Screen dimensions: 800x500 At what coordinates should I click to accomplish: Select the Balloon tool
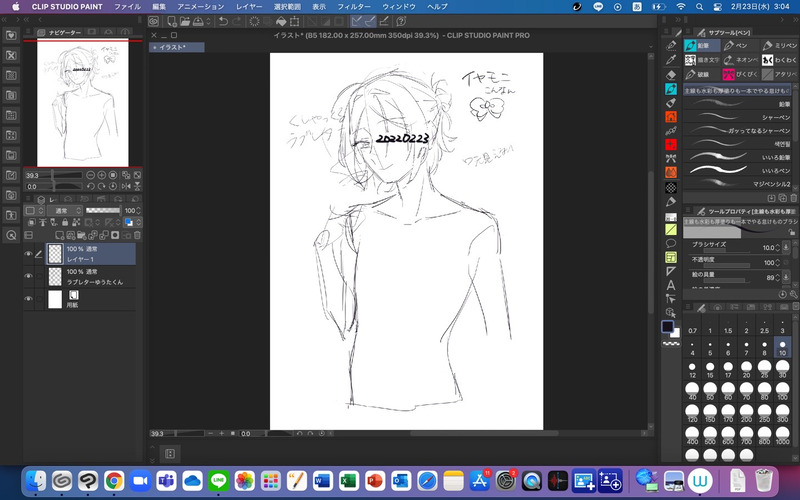[671, 243]
